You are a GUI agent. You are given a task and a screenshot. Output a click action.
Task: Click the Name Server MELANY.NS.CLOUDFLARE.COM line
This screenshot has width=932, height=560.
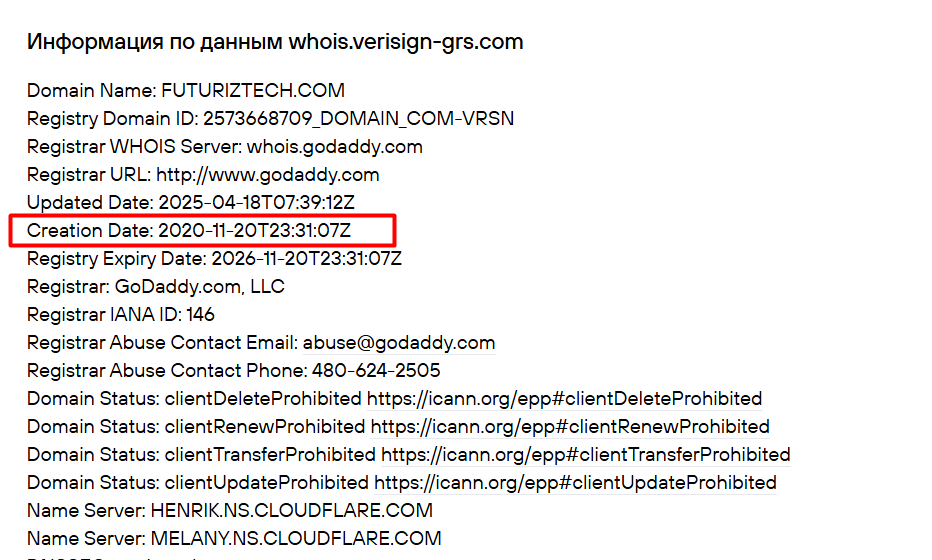click(234, 539)
